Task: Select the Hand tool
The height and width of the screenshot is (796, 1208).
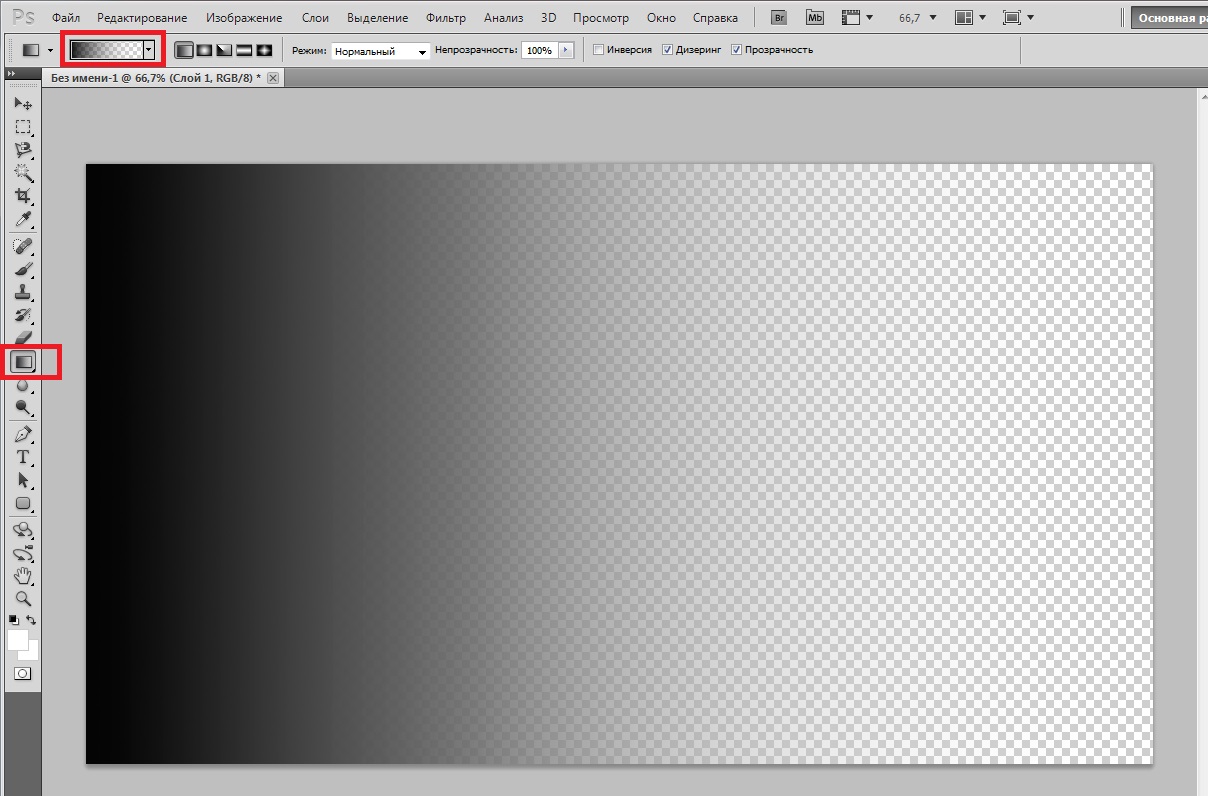Action: coord(22,576)
